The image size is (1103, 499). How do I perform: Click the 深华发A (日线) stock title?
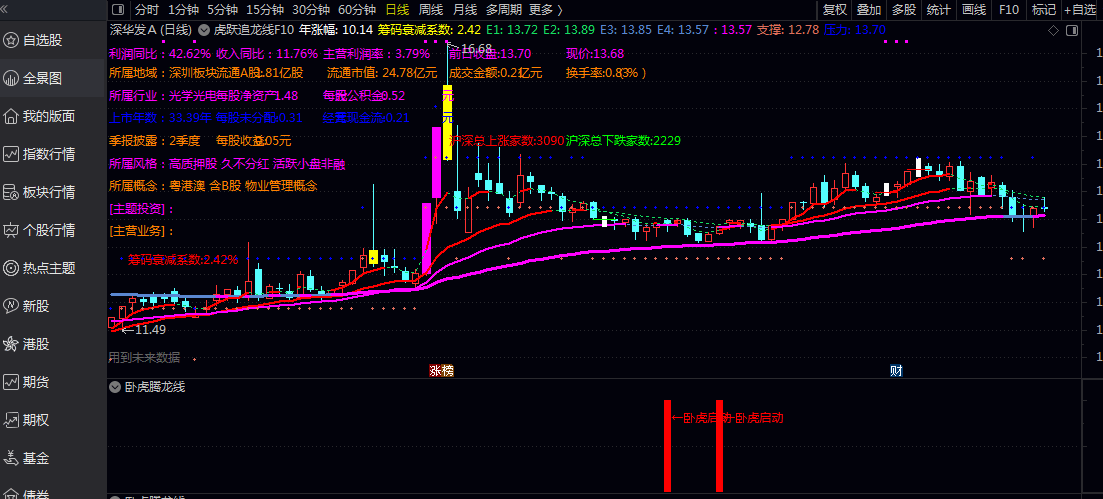coord(151,30)
